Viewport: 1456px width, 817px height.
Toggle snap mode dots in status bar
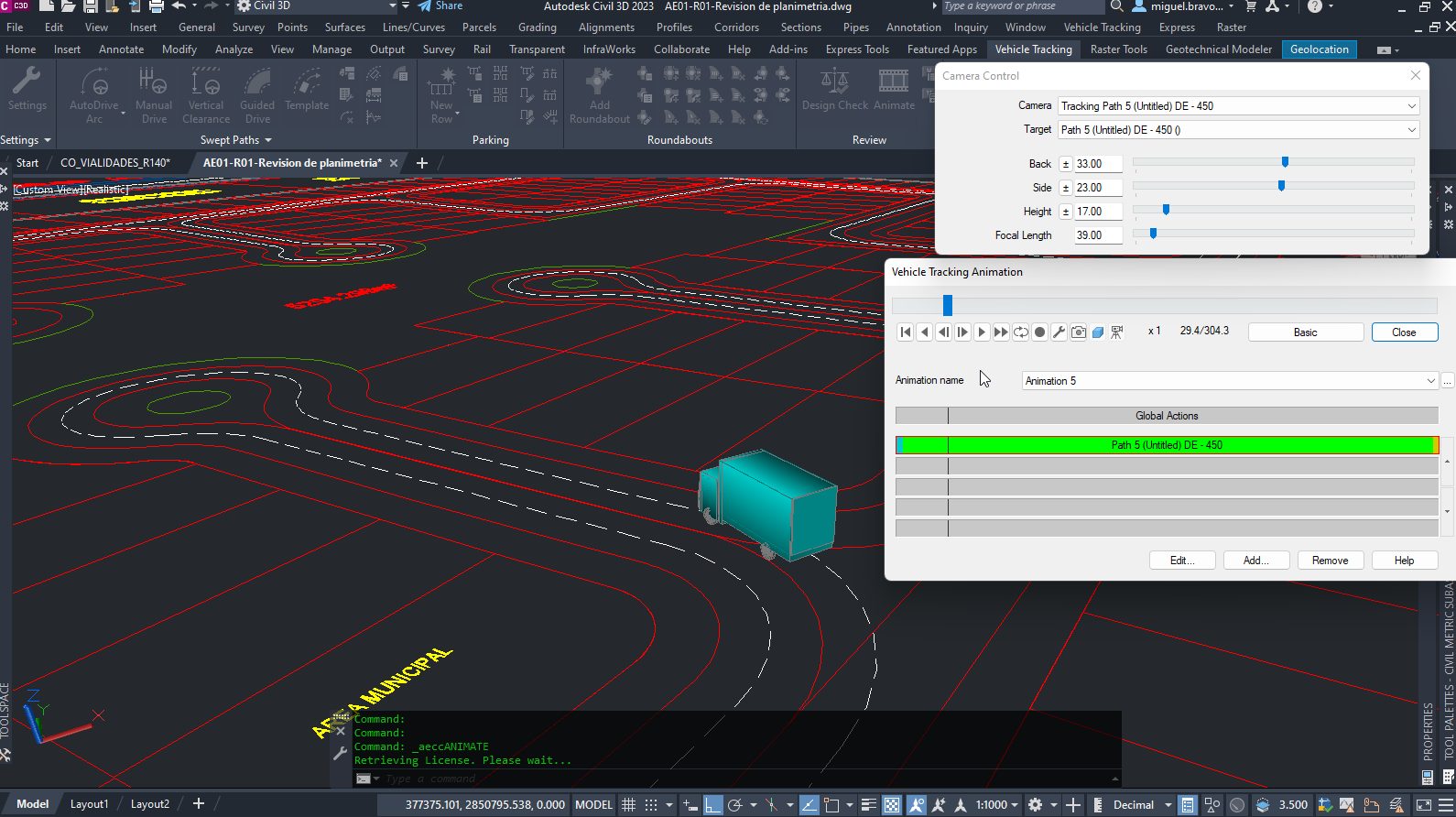651,805
